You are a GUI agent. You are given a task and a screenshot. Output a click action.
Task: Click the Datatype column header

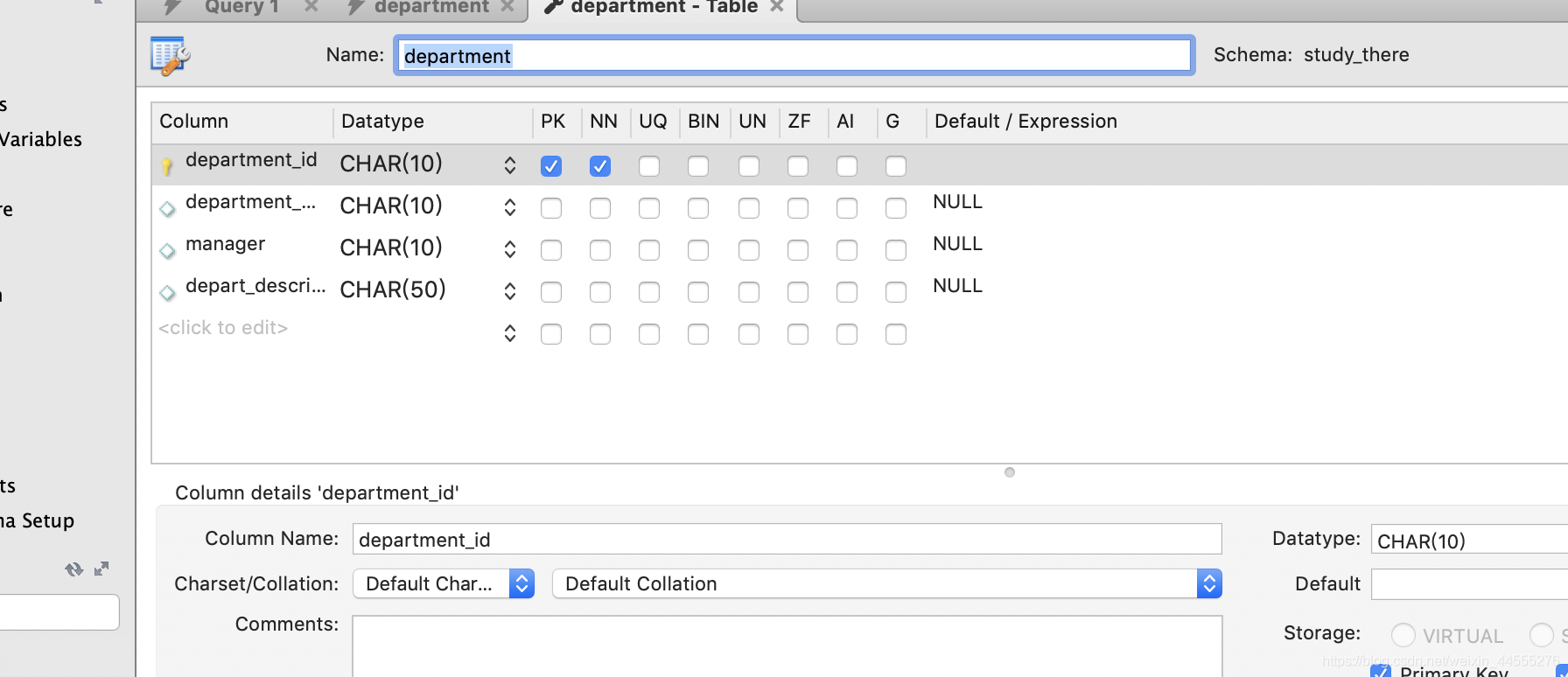point(382,122)
